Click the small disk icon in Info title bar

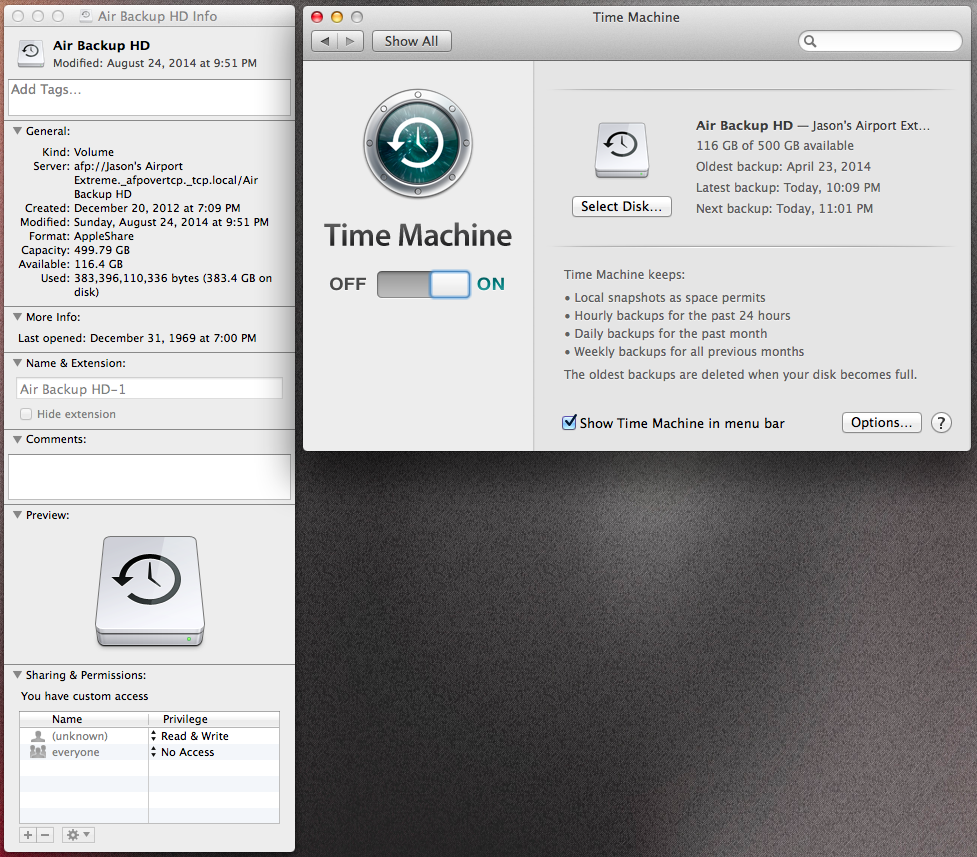(x=86, y=16)
